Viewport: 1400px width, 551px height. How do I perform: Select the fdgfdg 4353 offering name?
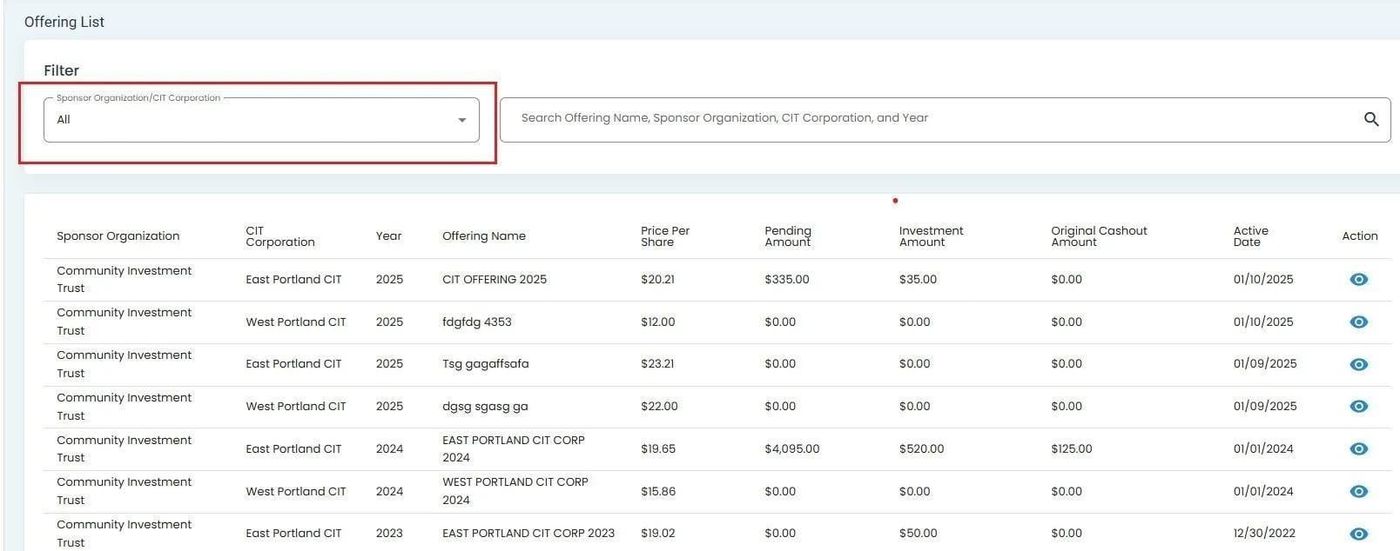[x=477, y=322]
